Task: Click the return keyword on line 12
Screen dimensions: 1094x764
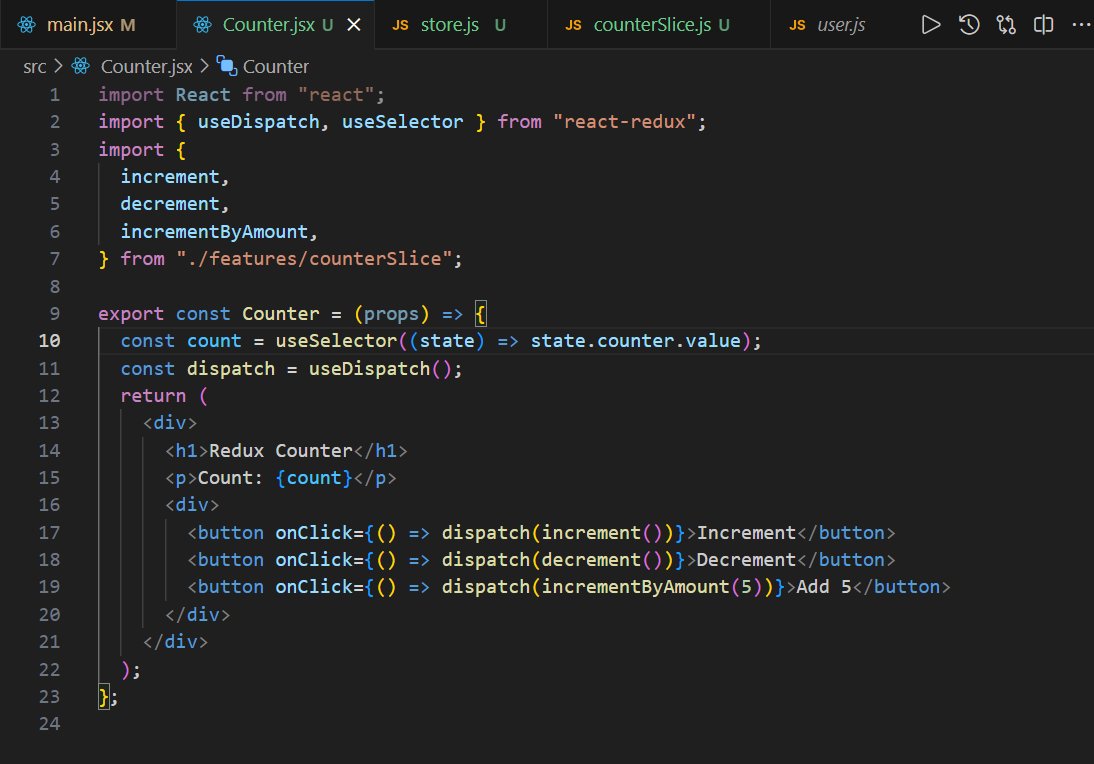Action: (x=153, y=396)
